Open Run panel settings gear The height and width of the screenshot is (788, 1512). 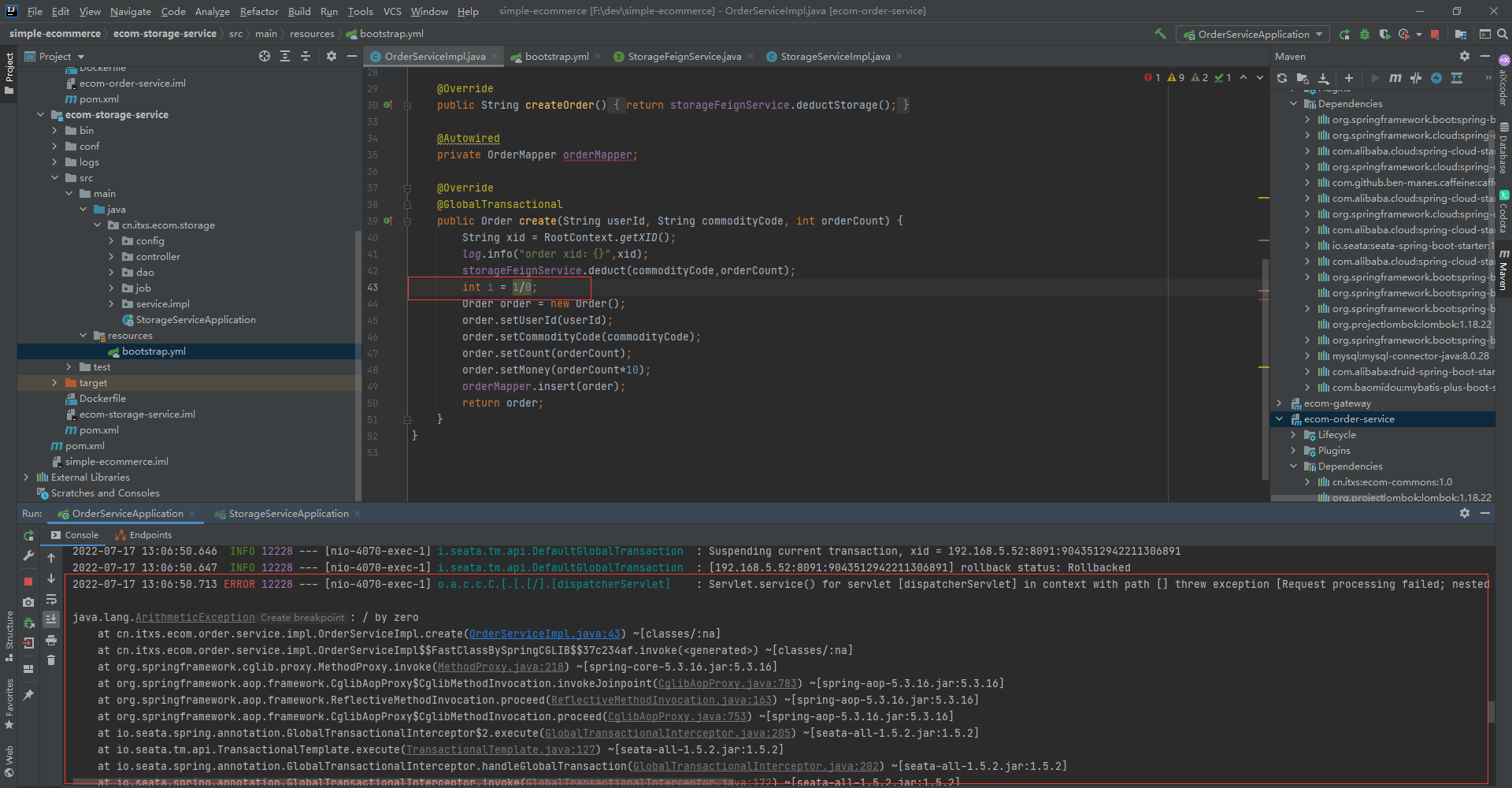pyautogui.click(x=1465, y=513)
